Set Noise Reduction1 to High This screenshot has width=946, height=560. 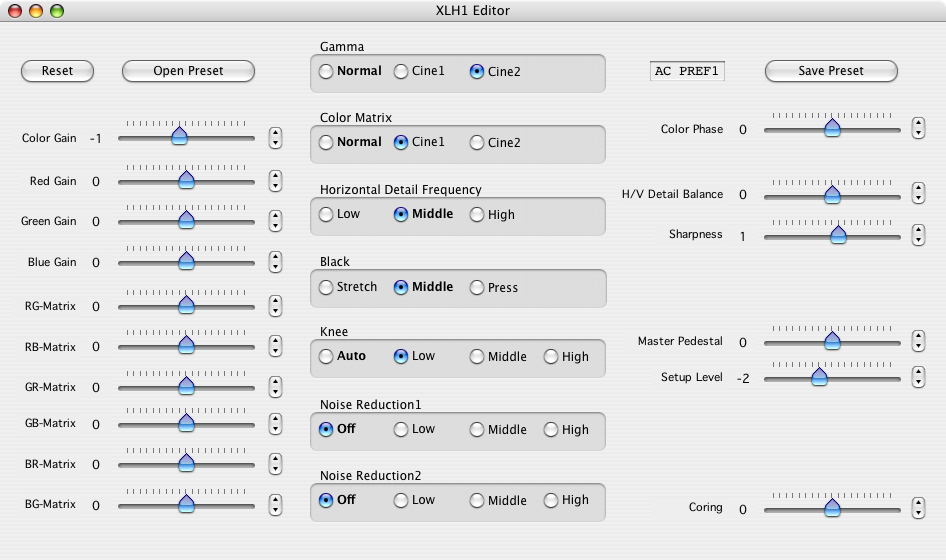click(x=551, y=429)
